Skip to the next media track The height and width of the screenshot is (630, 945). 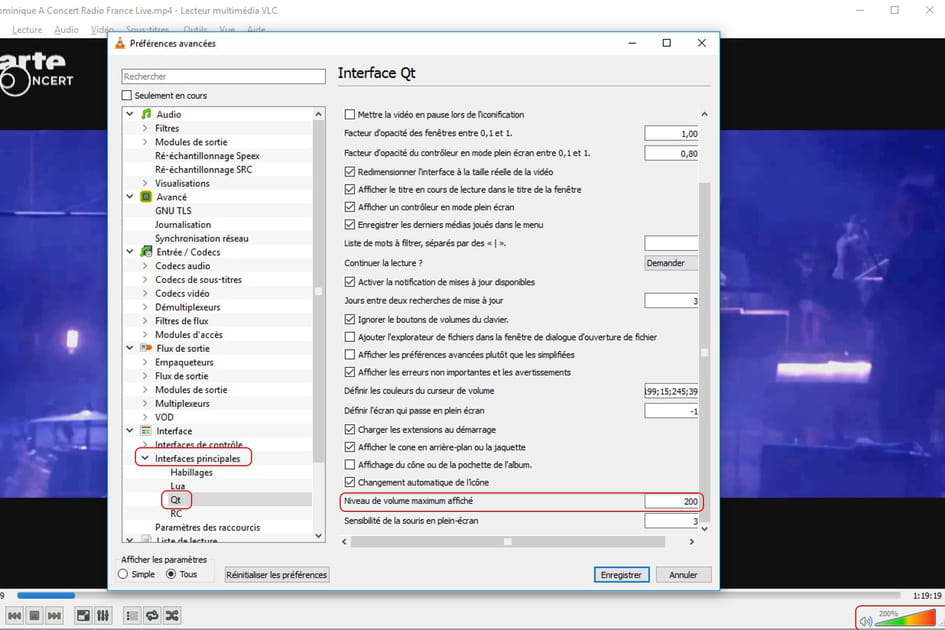coord(54,616)
